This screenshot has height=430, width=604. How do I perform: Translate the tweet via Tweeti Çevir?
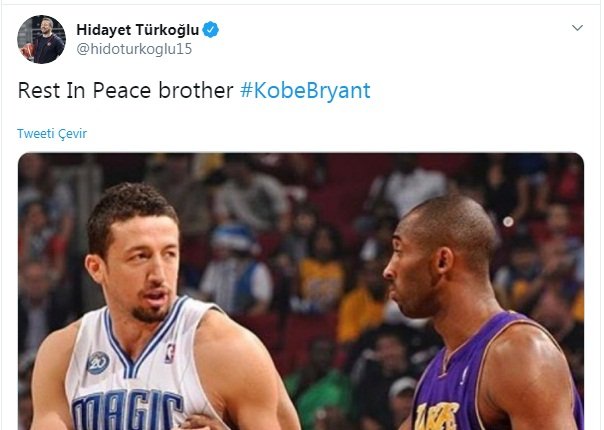pyautogui.click(x=52, y=134)
